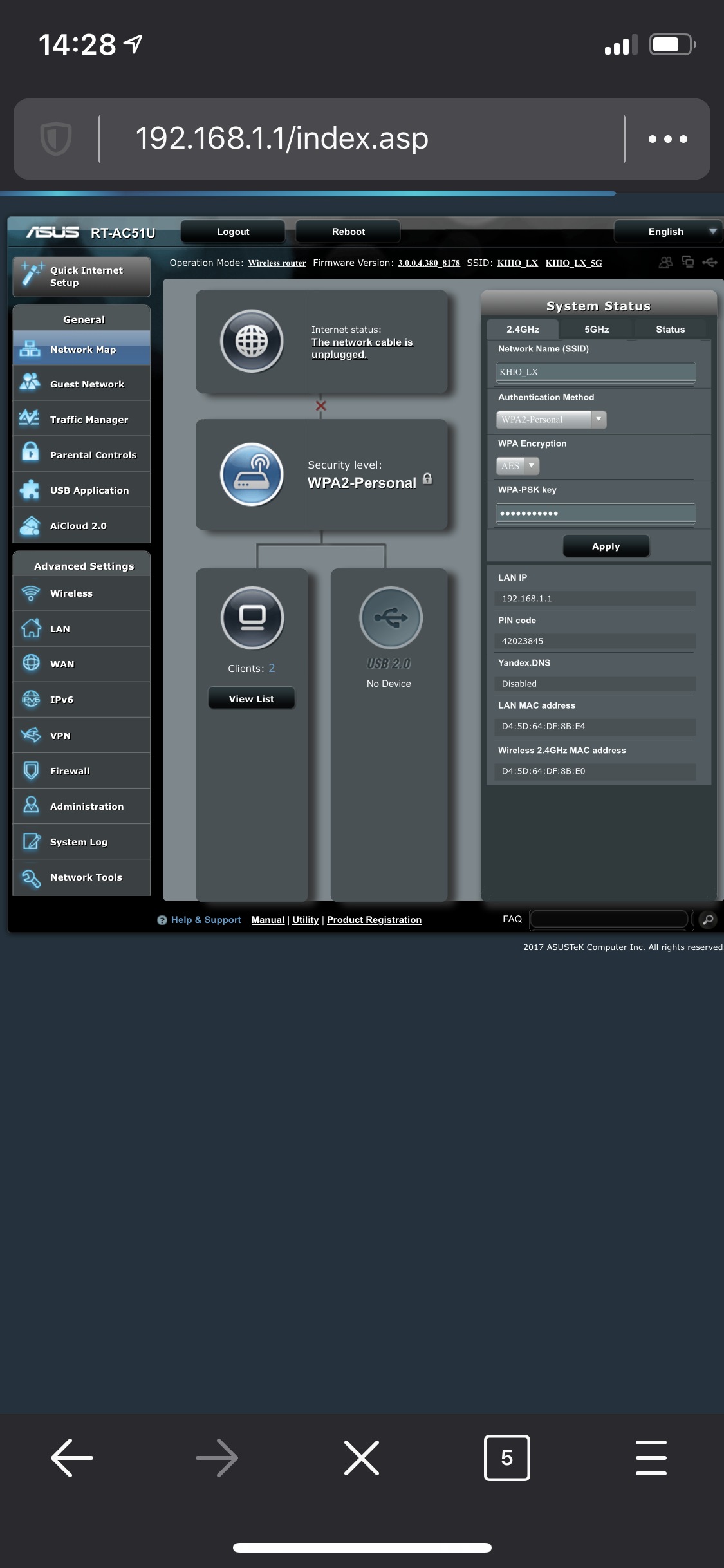This screenshot has width=724, height=1568.
Task: Open browser hamburger menu
Action: coord(651,1457)
